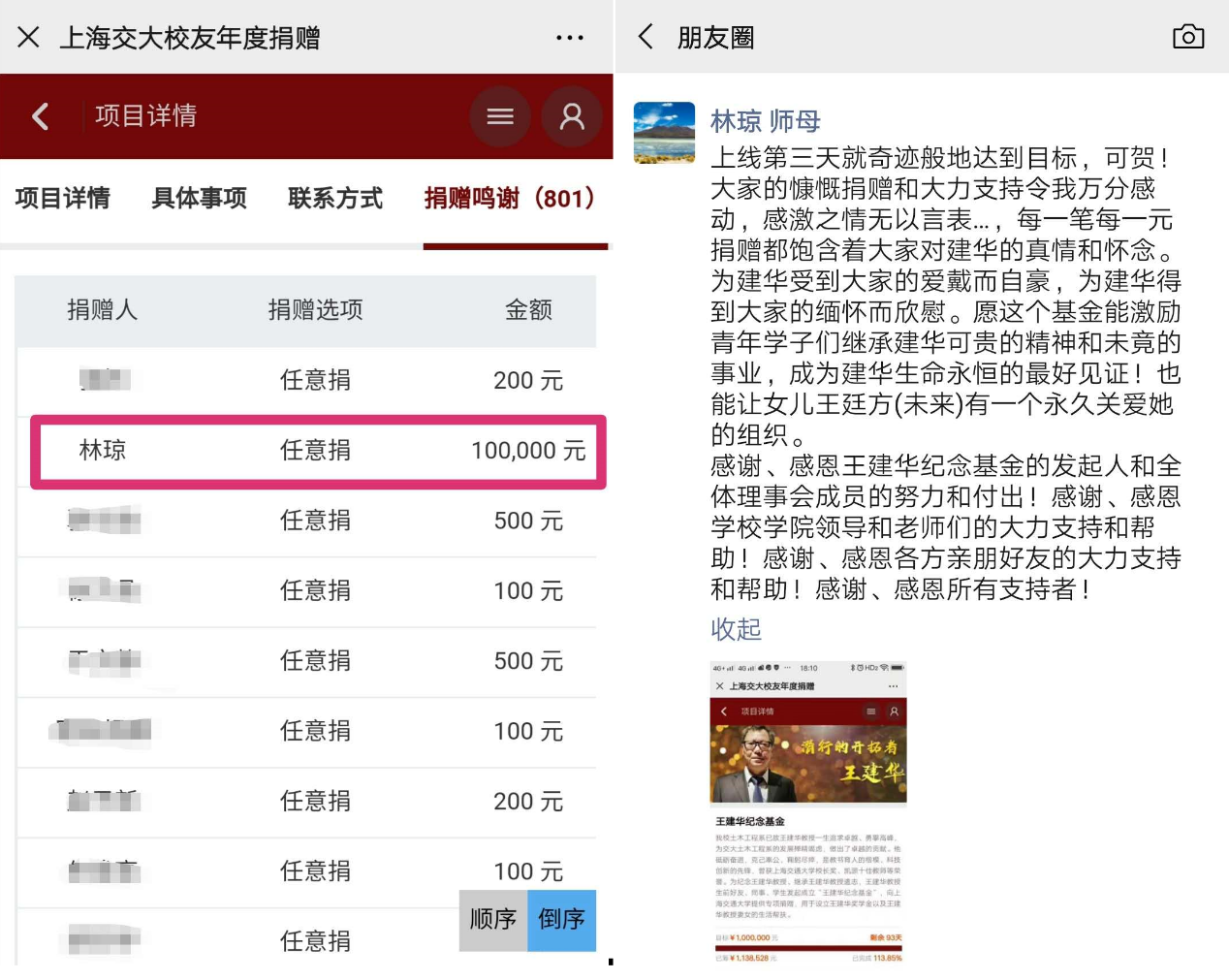This screenshot has width=1229, height=980.
Task: Sort donations with 顺序 button
Action: pos(493,919)
